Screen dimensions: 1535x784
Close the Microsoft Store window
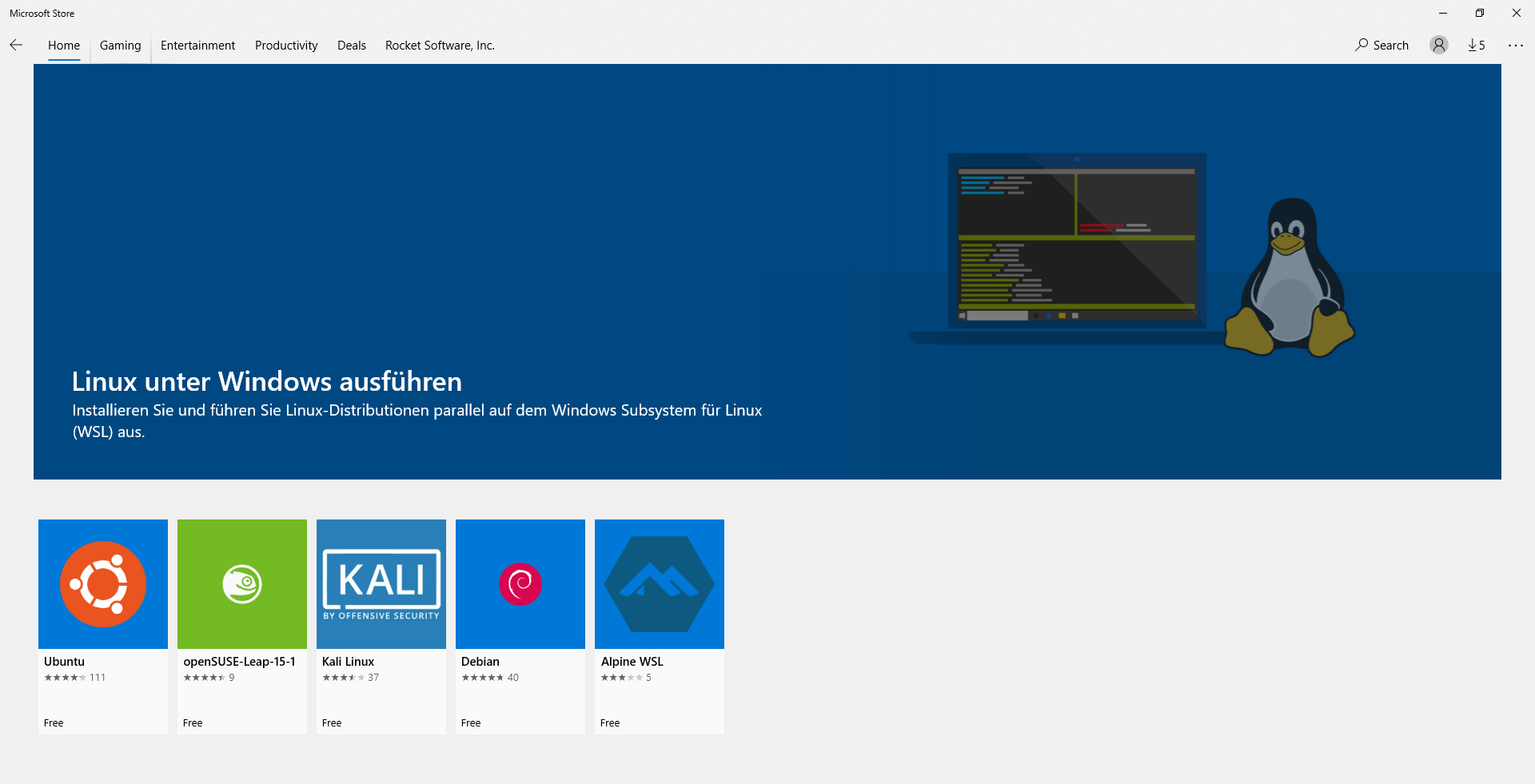pos(1517,13)
